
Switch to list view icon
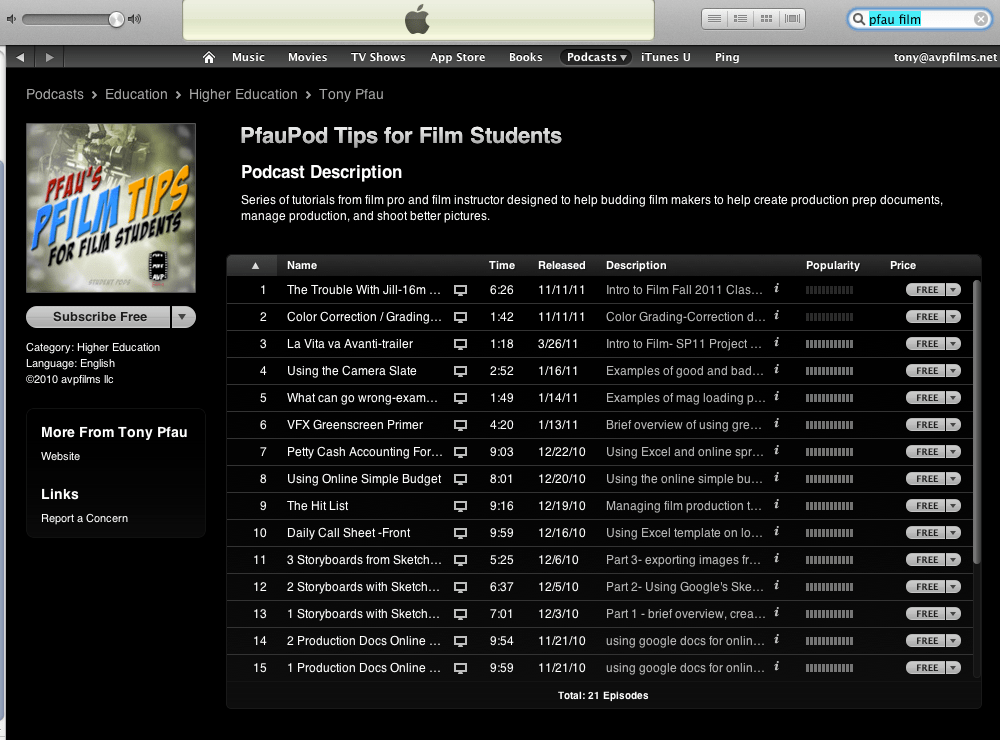(x=714, y=18)
